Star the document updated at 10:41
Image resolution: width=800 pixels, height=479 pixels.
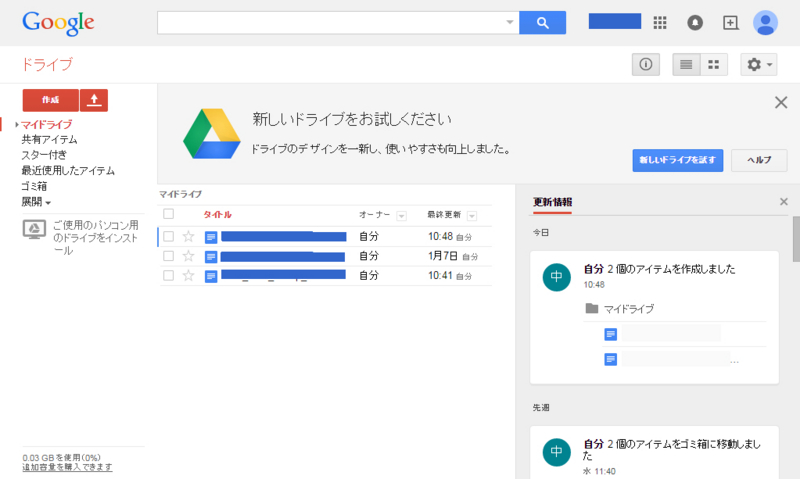click(x=188, y=275)
